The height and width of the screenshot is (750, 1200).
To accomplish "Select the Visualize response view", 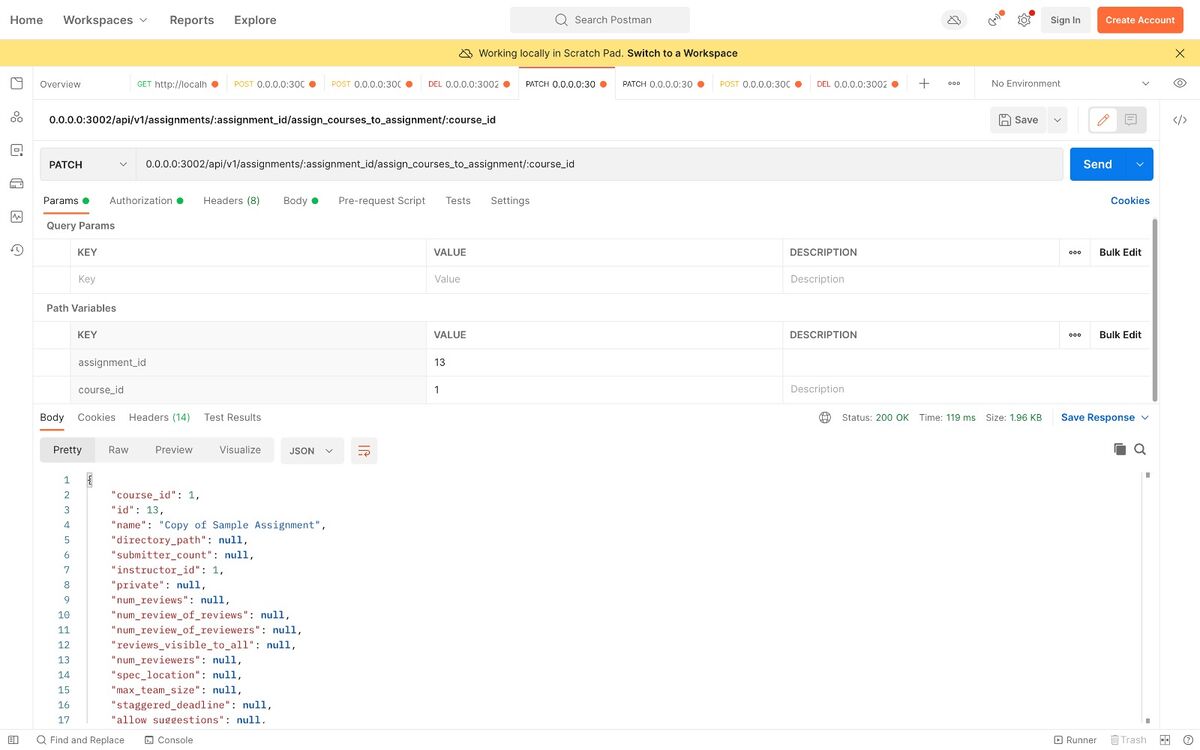I will [240, 450].
